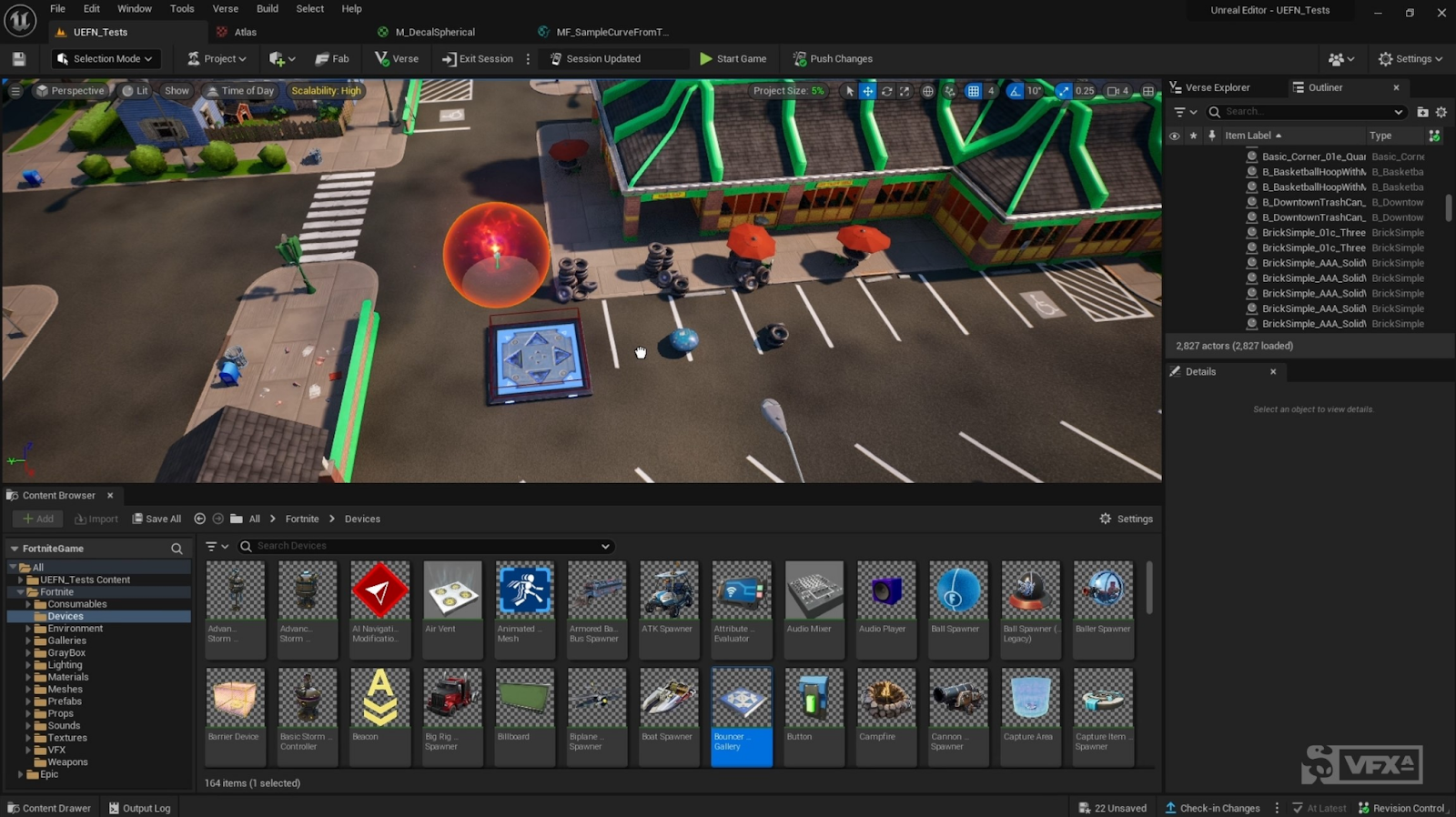Open the Outliner settings gear
Screen dimensions: 1456x817
(x=1441, y=112)
